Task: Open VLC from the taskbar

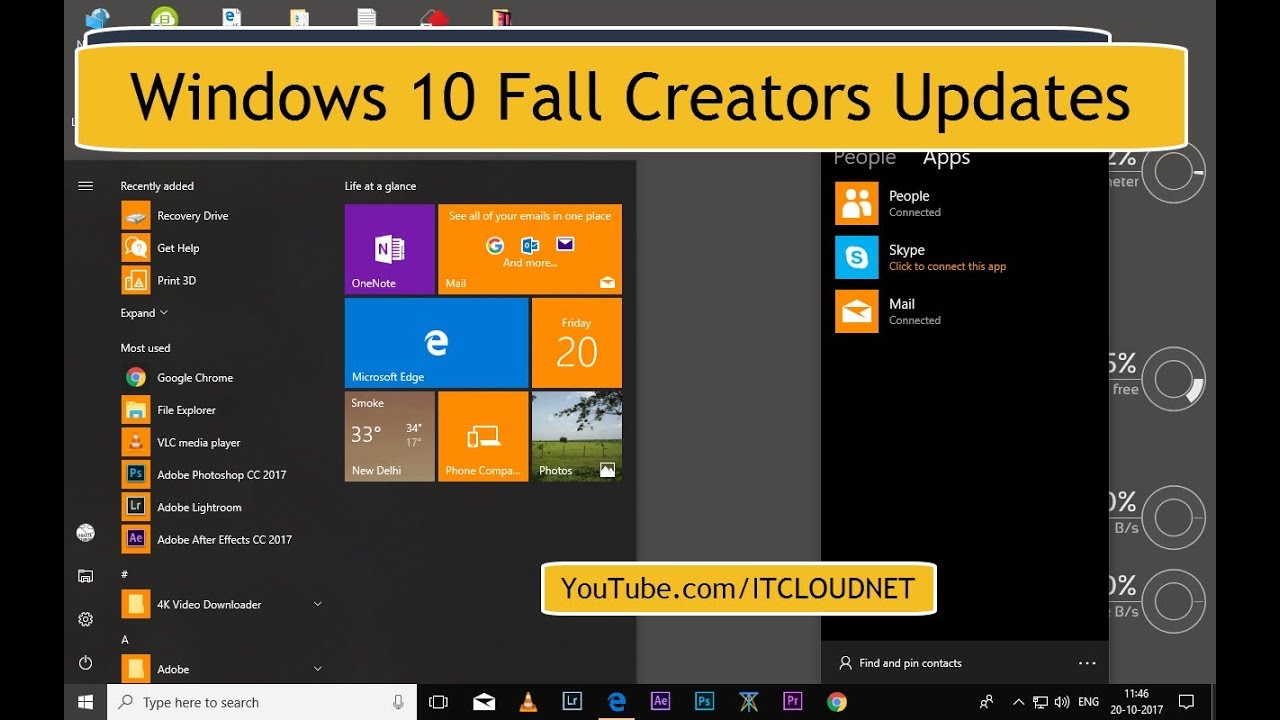Action: tap(528, 702)
